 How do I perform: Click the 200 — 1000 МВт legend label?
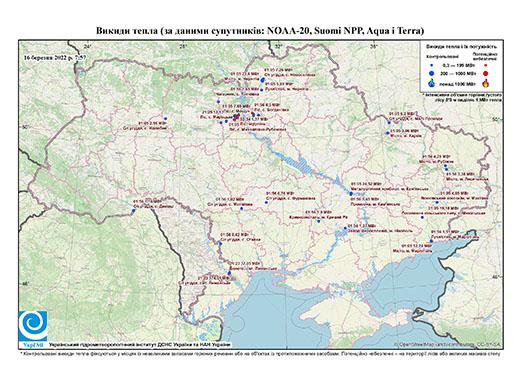pos(457,73)
